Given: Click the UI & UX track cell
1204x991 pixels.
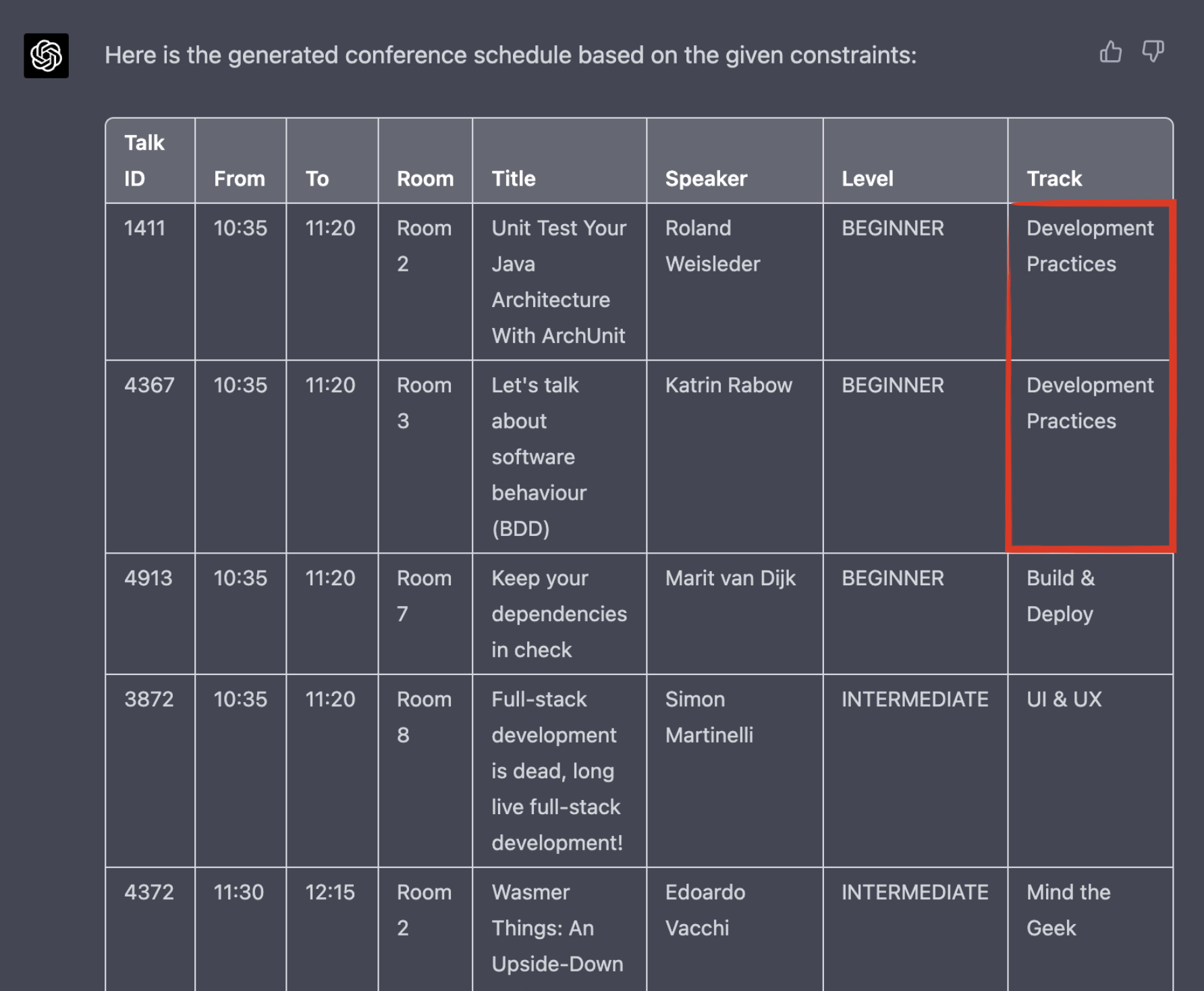Looking at the screenshot, I should coord(1064,699).
